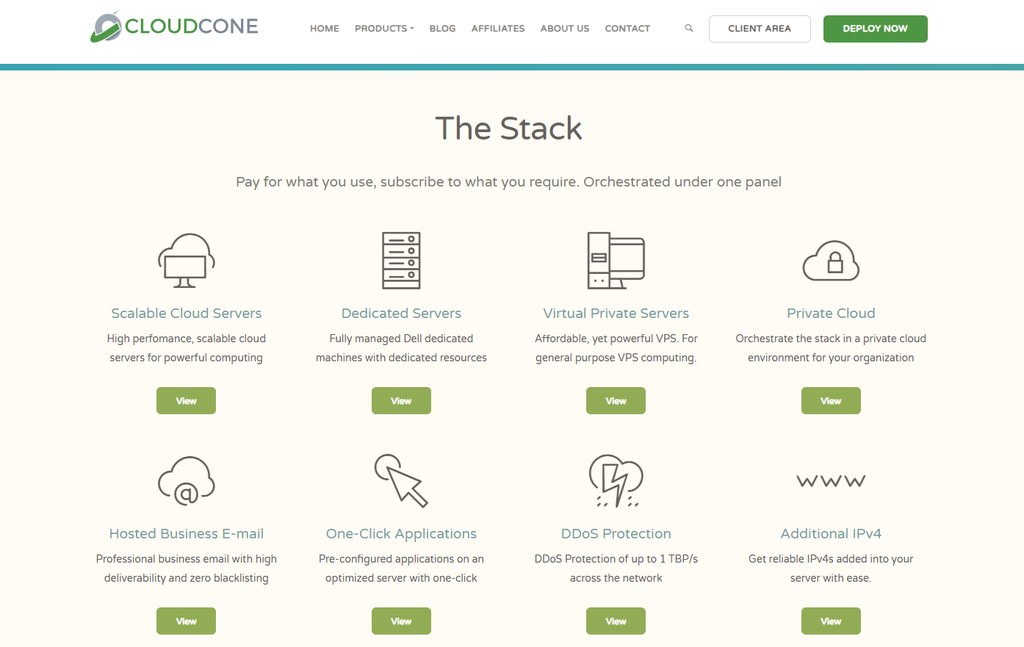Screen dimensions: 1024x647
Task: Click the green Deploy Now button
Action: tap(875, 29)
